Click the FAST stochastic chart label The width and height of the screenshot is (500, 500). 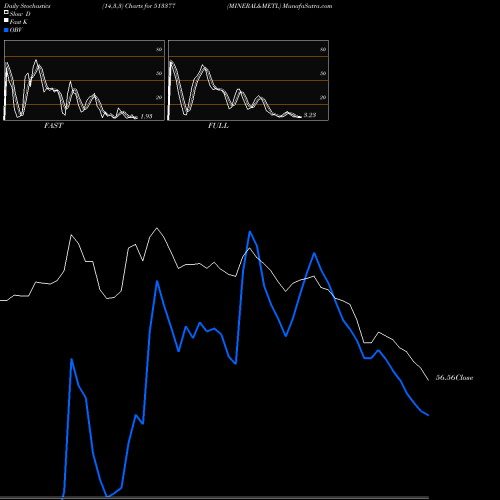point(53,126)
